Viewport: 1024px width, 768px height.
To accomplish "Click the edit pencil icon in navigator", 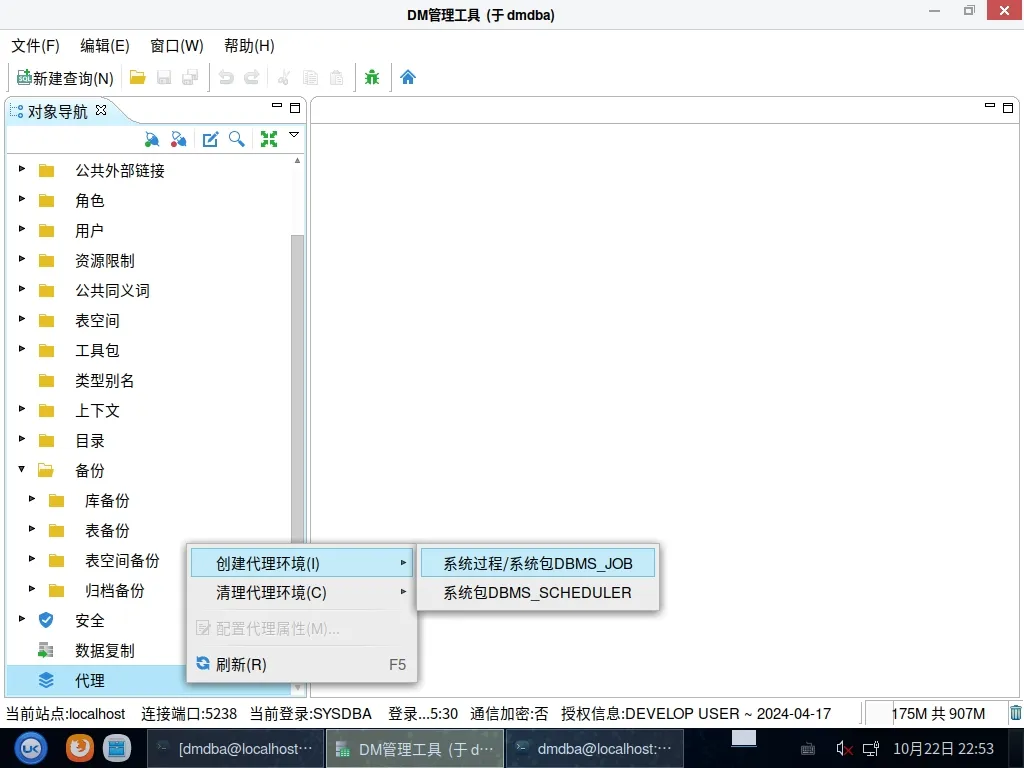I will coord(210,139).
